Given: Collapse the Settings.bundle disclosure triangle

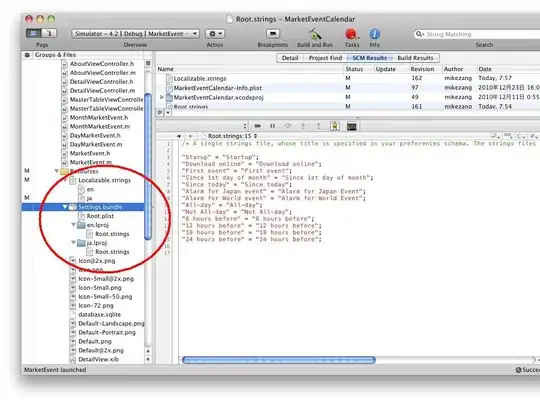Looking at the screenshot, I should coord(65,207).
